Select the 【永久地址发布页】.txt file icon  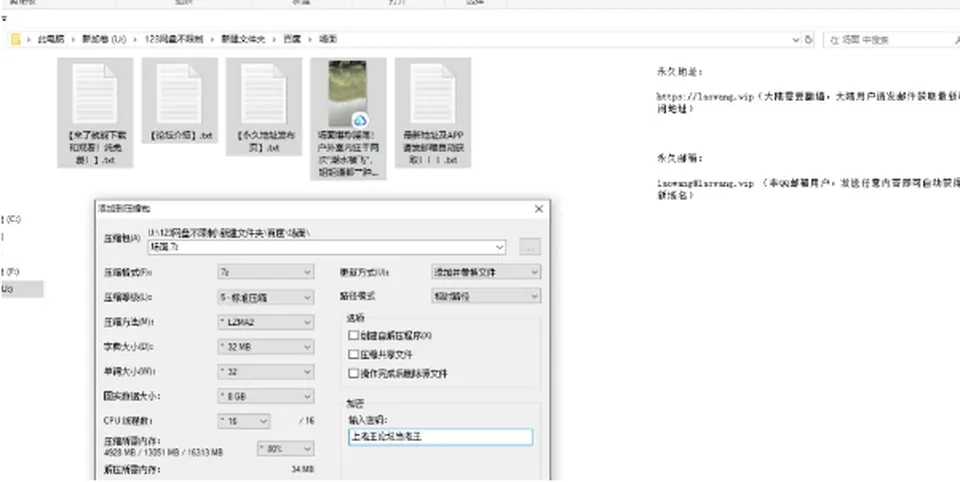[263, 94]
